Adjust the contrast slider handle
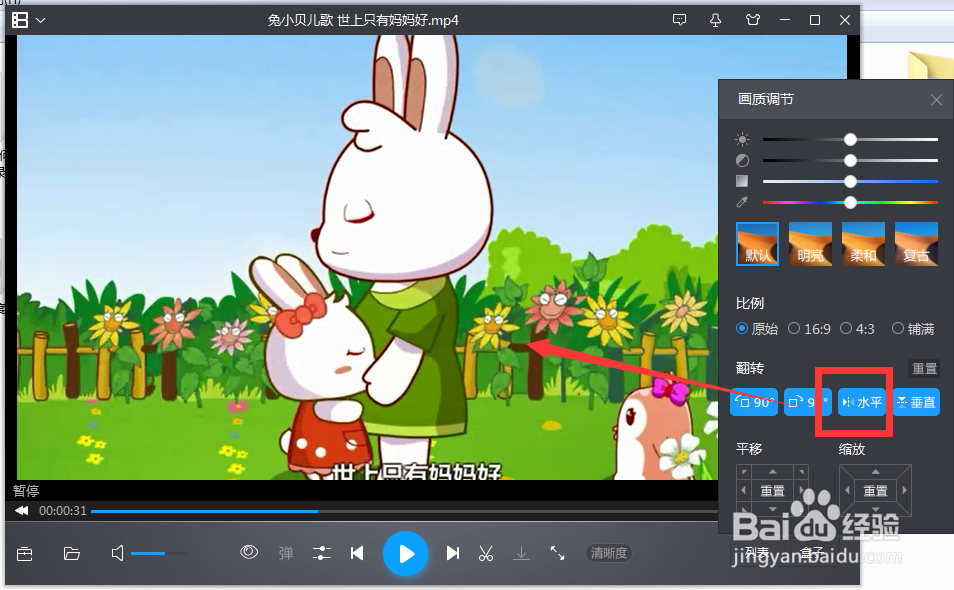Screen dimensions: 954x590 851,161
